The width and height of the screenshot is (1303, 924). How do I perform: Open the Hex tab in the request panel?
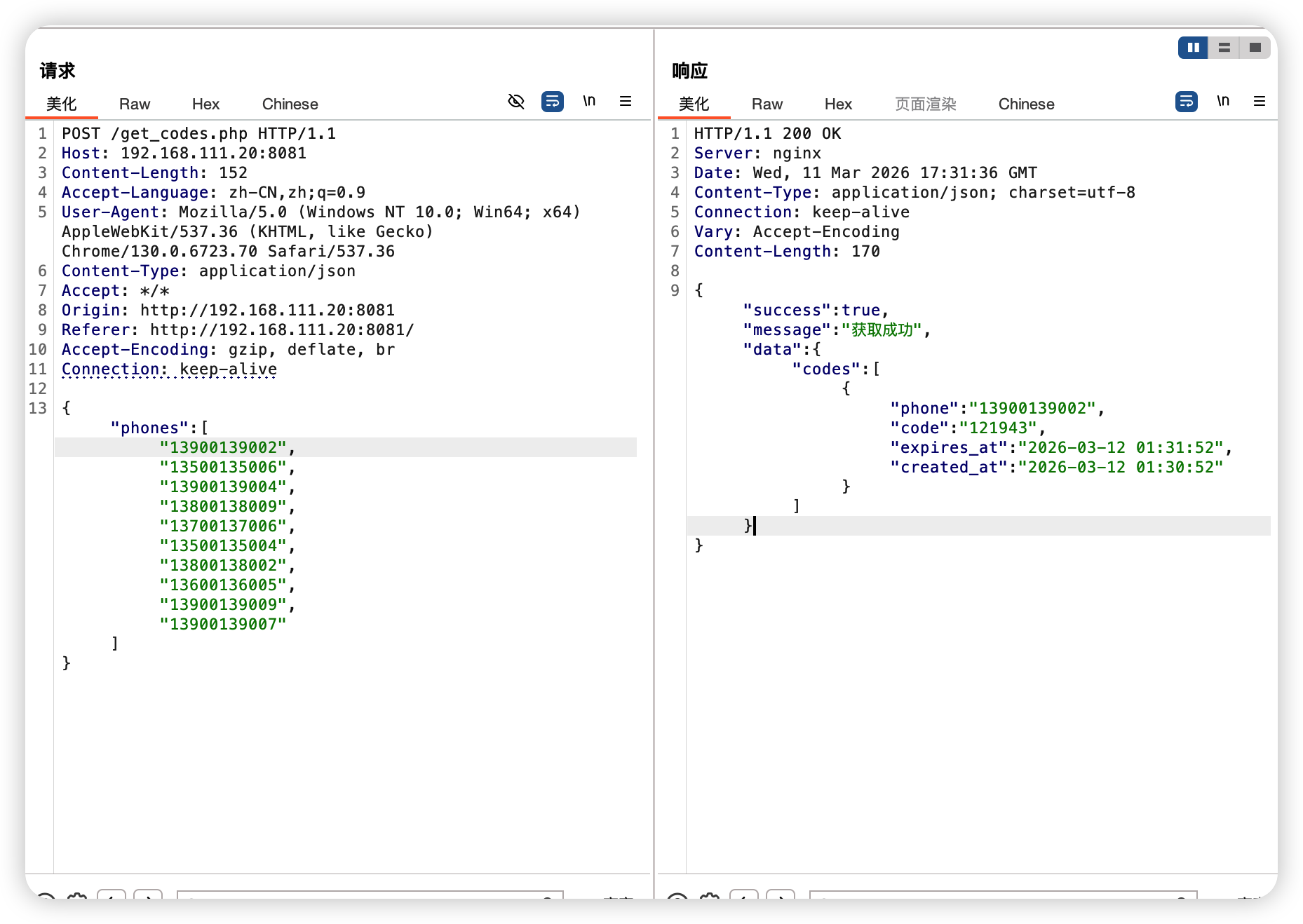click(205, 104)
